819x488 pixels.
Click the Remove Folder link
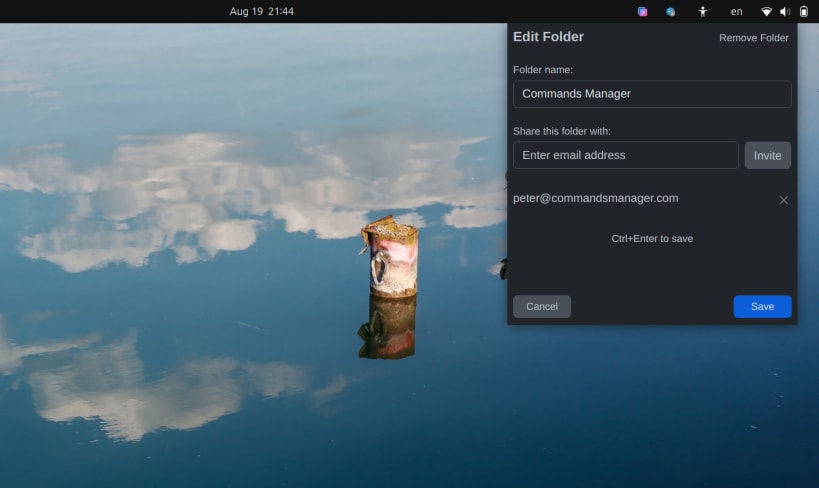(754, 38)
